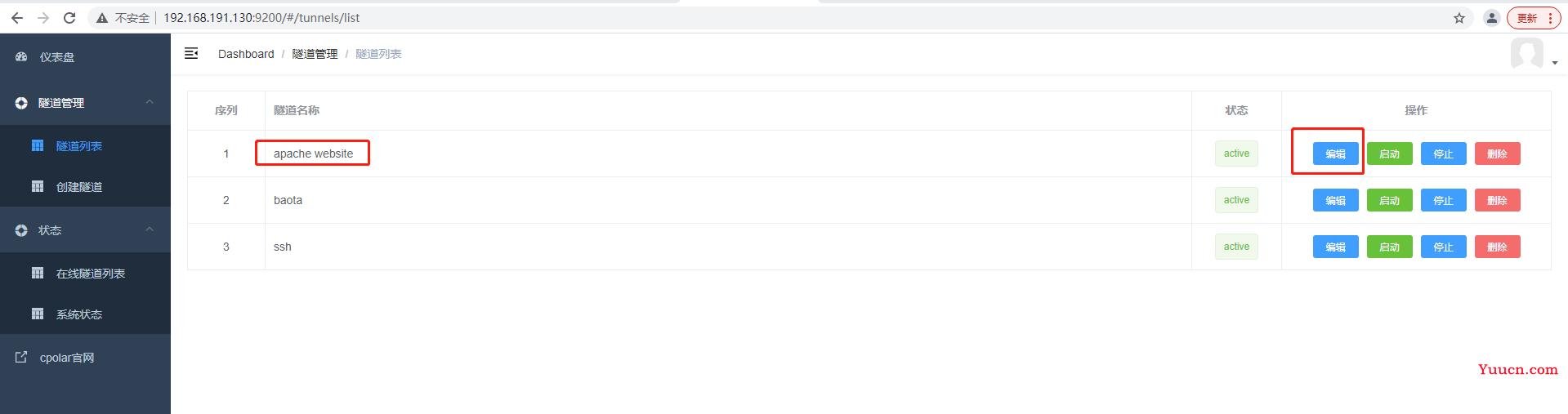Click the Dashboard breadcrumb link
The width and height of the screenshot is (1568, 414).
246,54
